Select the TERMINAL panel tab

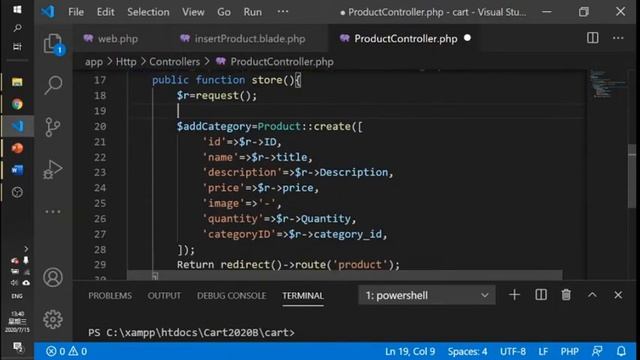pos(303,296)
